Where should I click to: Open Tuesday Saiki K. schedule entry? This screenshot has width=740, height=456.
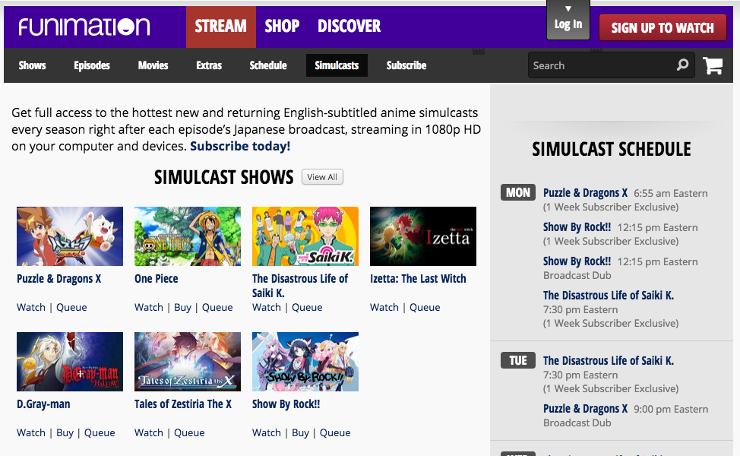point(608,361)
